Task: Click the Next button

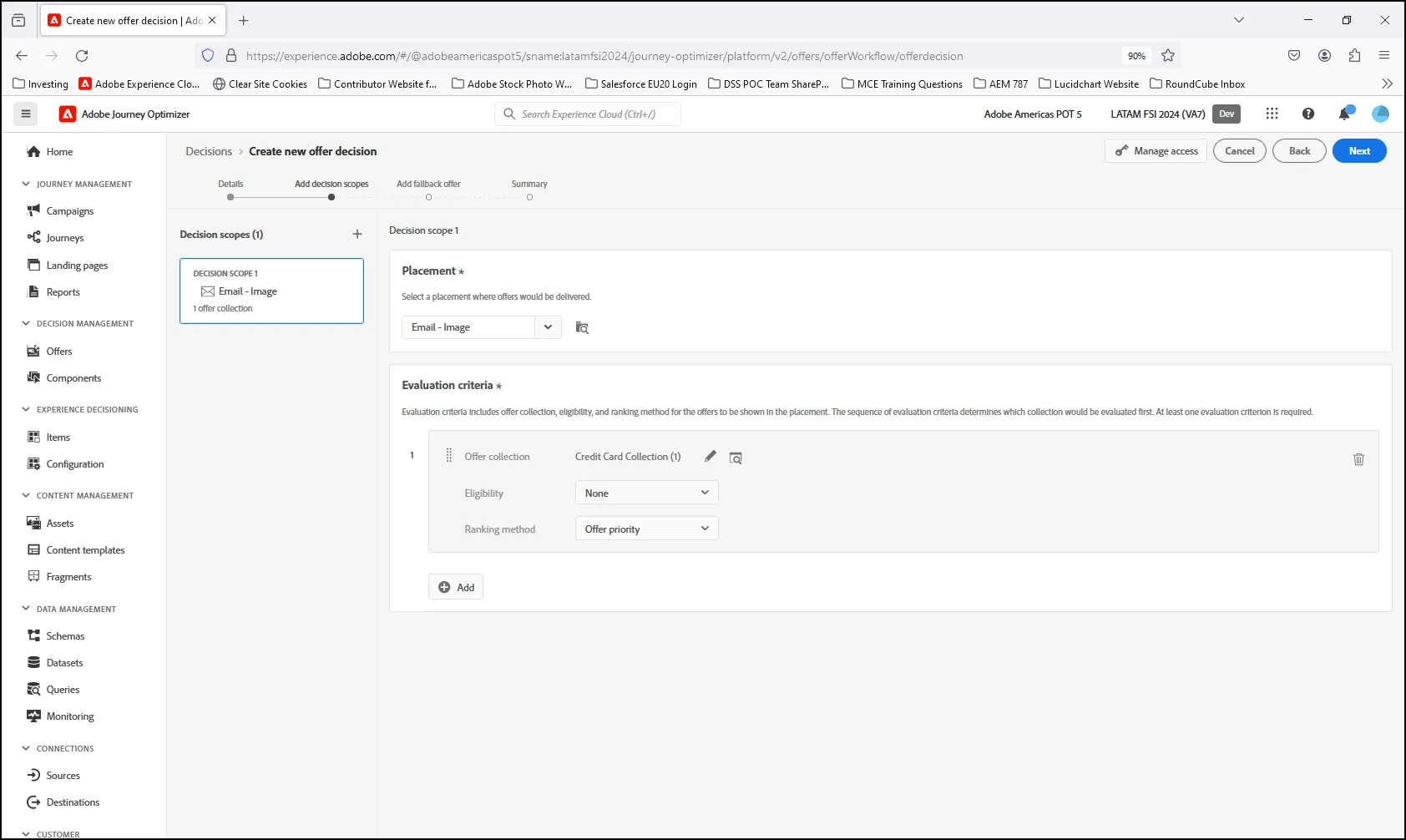Action: [1359, 151]
